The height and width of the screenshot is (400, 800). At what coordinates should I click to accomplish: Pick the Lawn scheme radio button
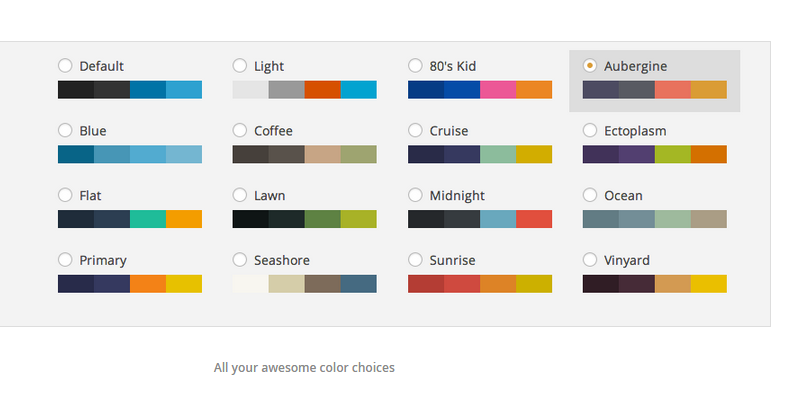tap(240, 196)
